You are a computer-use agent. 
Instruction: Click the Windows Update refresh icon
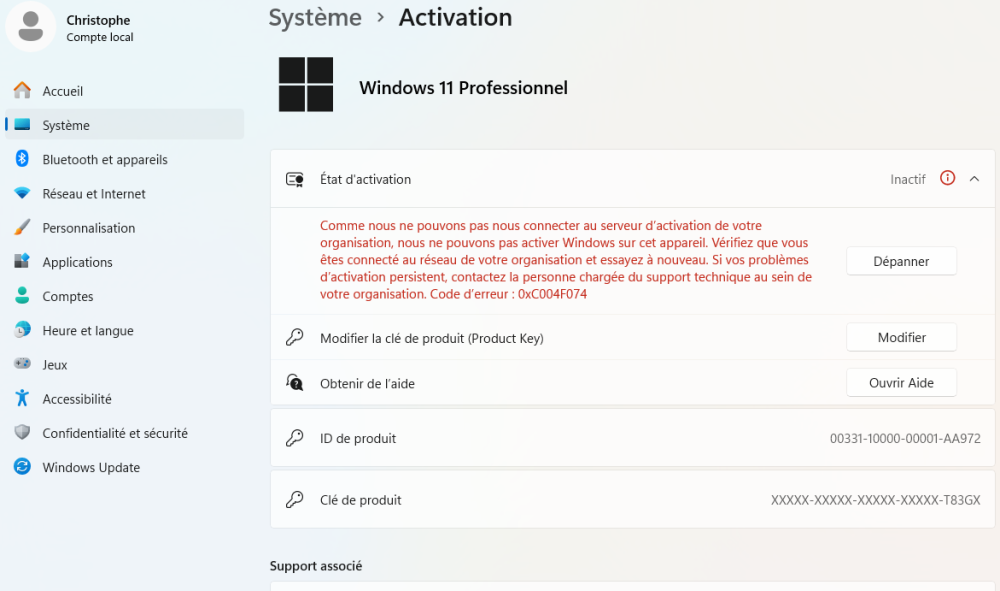(22, 467)
